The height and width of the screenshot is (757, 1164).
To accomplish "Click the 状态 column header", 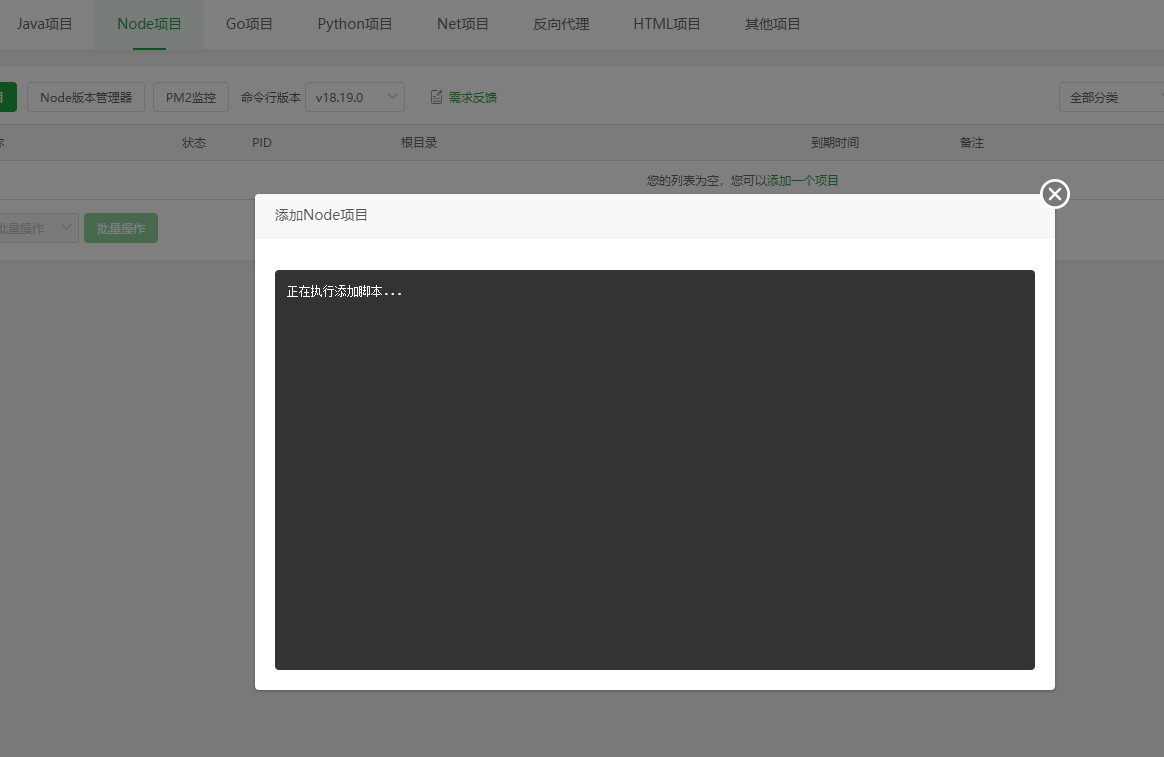I will [x=194, y=142].
